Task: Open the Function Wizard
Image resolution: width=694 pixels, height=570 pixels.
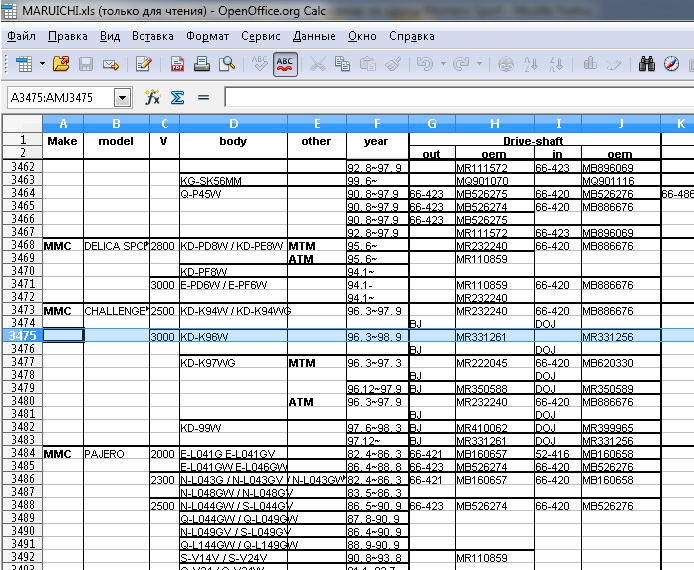Action: pyautogui.click(x=153, y=97)
